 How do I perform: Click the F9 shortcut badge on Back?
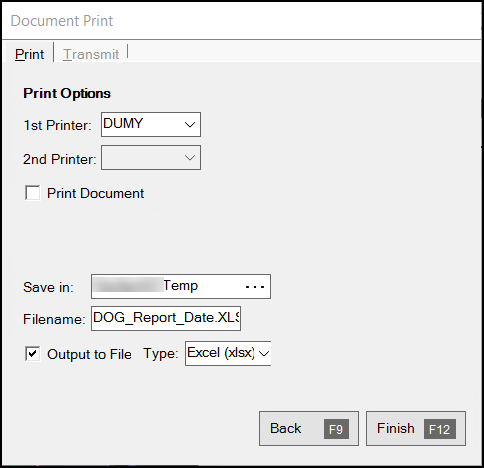336,429
